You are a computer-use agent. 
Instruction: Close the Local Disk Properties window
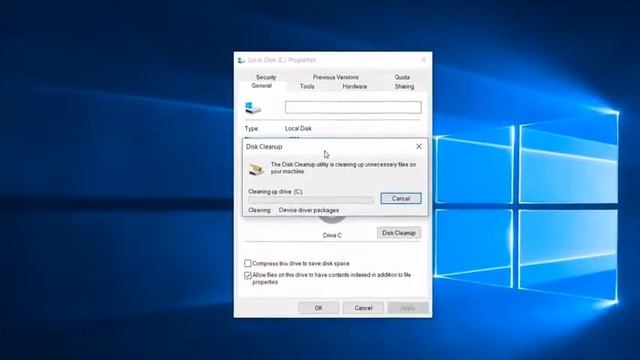coord(424,60)
